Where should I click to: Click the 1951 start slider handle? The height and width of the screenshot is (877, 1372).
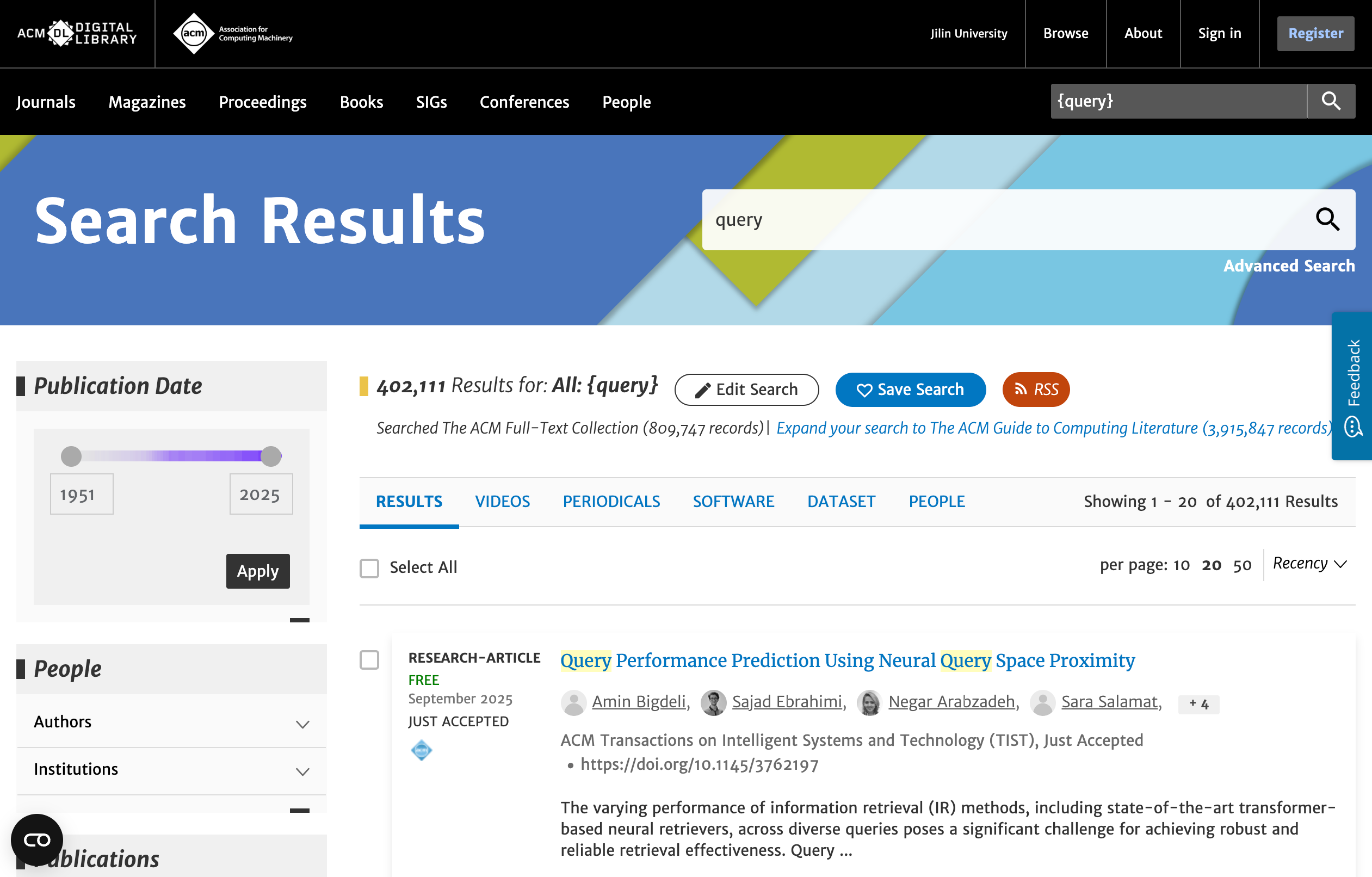71,456
